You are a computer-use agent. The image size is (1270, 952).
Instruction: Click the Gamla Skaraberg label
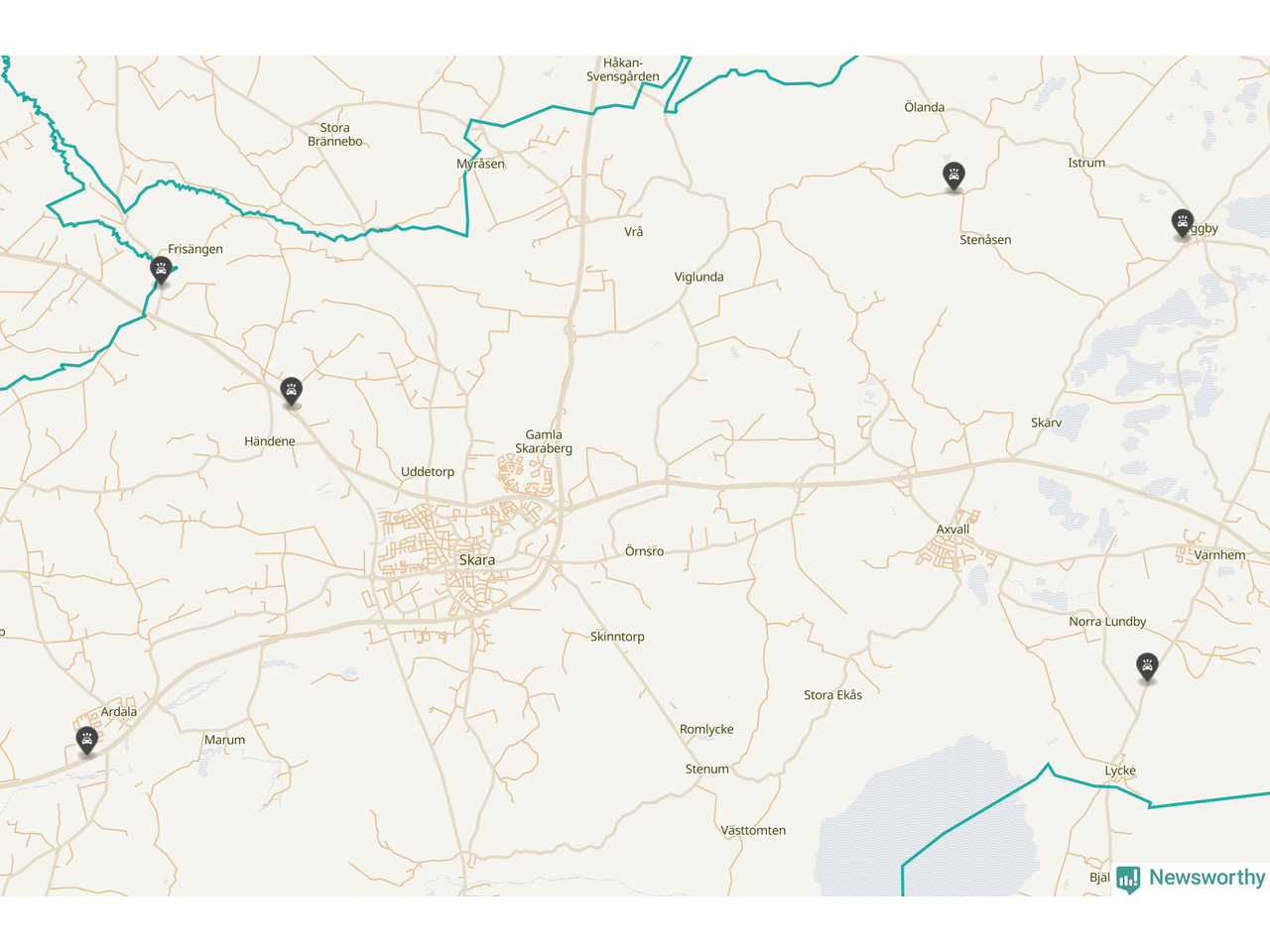click(x=544, y=441)
